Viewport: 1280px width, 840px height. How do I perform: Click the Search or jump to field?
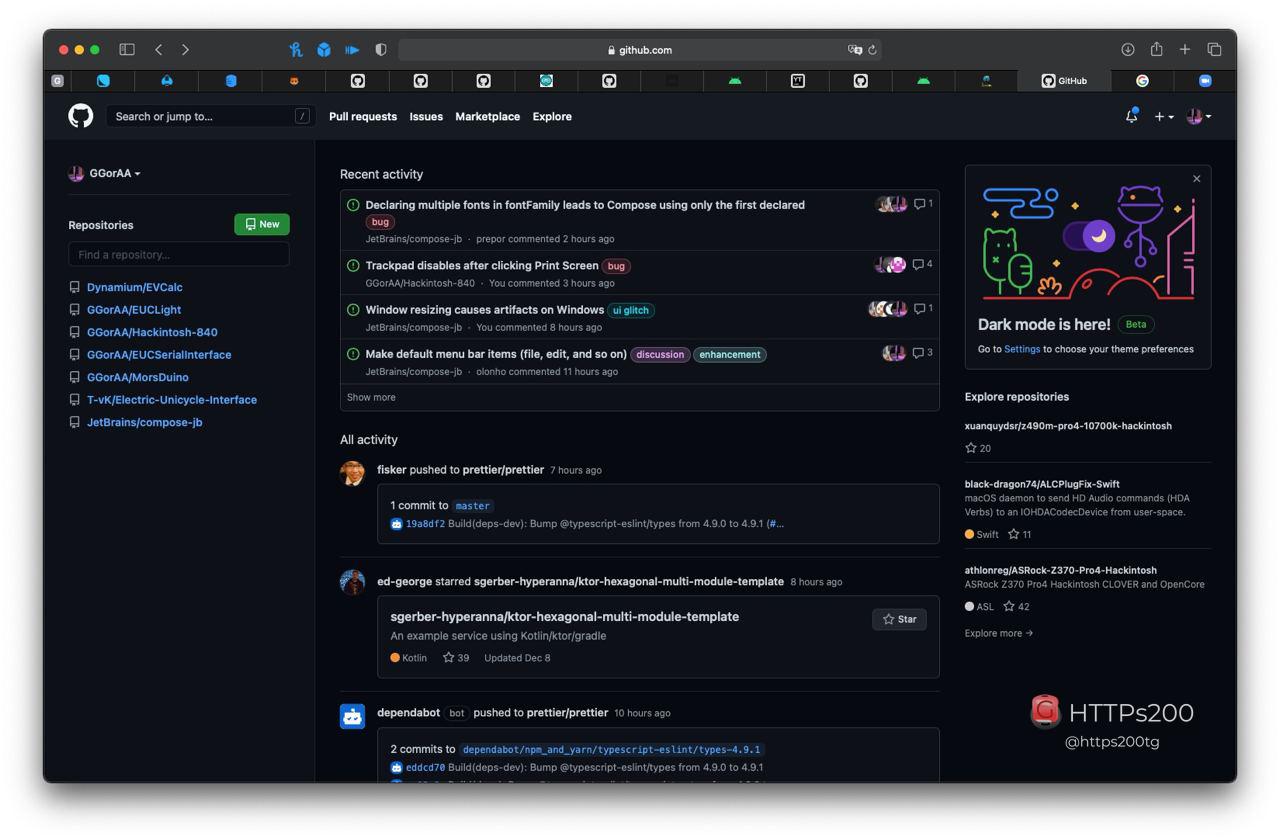point(211,116)
